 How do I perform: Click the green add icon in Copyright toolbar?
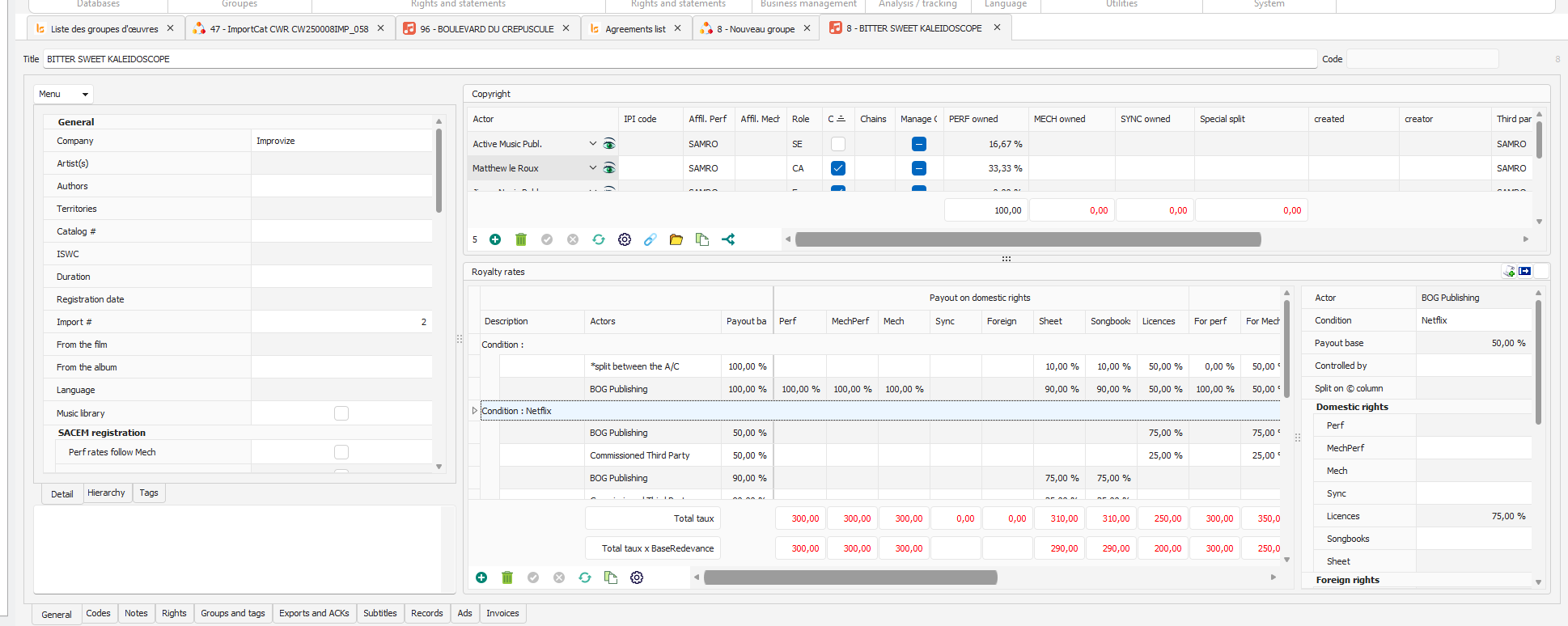[495, 239]
